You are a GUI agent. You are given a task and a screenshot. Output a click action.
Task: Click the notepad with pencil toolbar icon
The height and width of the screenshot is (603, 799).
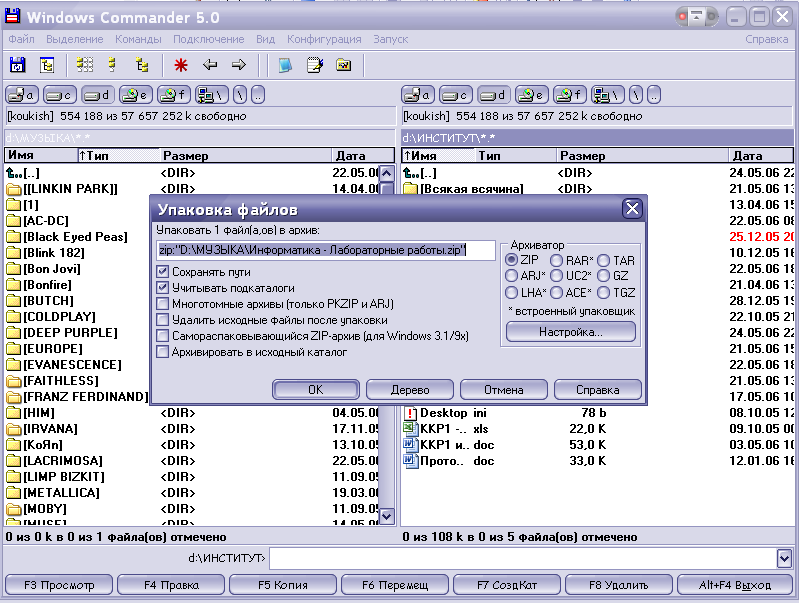click(314, 65)
